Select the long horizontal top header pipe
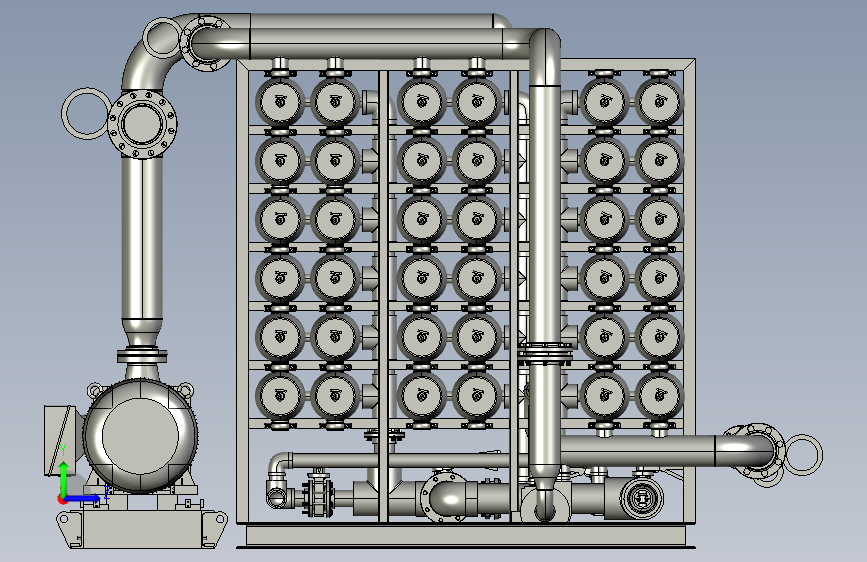 tap(376, 43)
